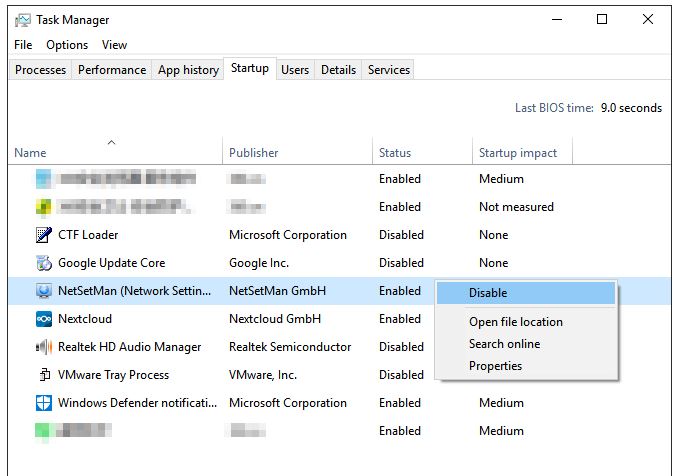Choose Disable in the context menu
This screenshot has height=476, width=681.
coord(526,293)
